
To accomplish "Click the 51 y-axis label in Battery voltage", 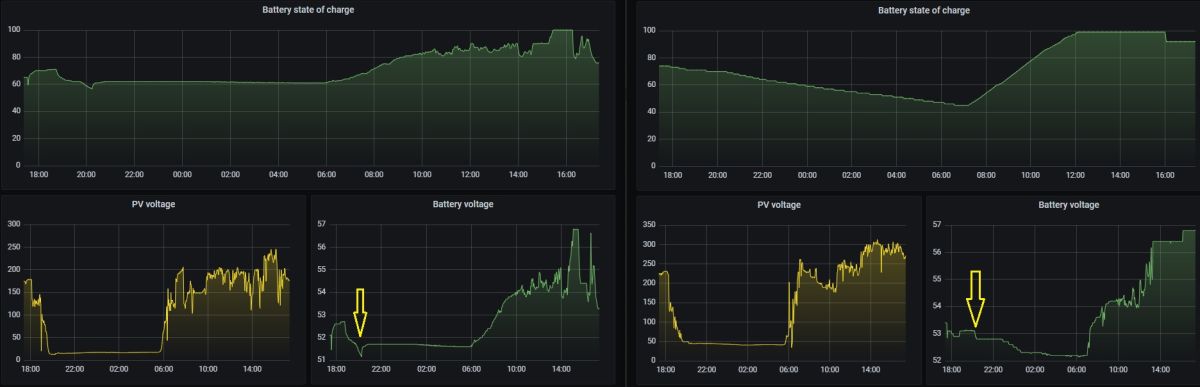I will [x=321, y=359].
